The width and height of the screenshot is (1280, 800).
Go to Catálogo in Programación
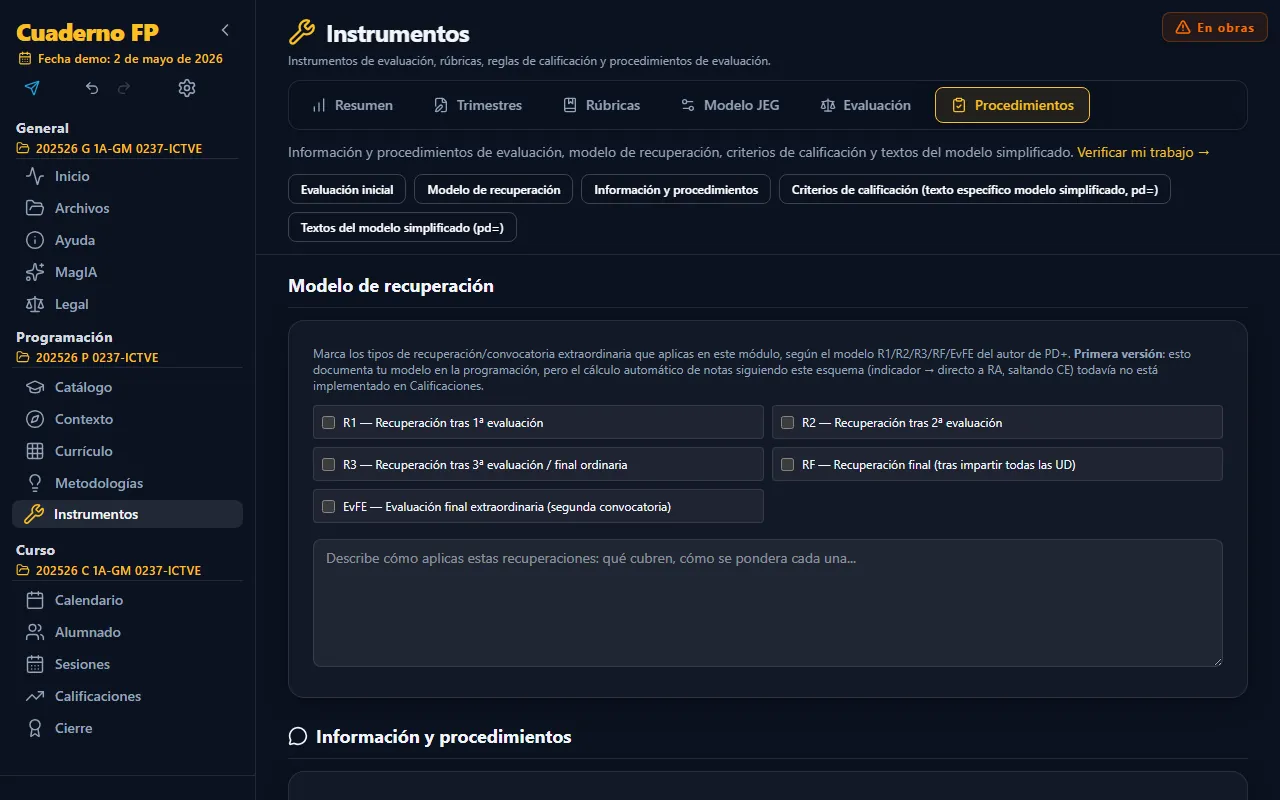point(128,387)
